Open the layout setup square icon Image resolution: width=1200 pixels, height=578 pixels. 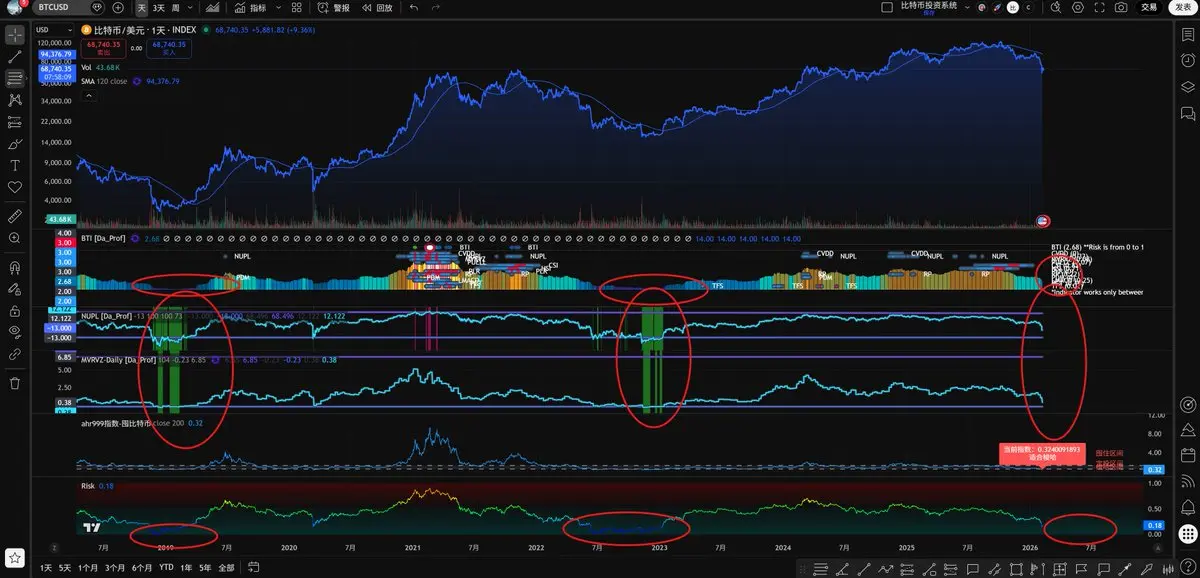886,7
